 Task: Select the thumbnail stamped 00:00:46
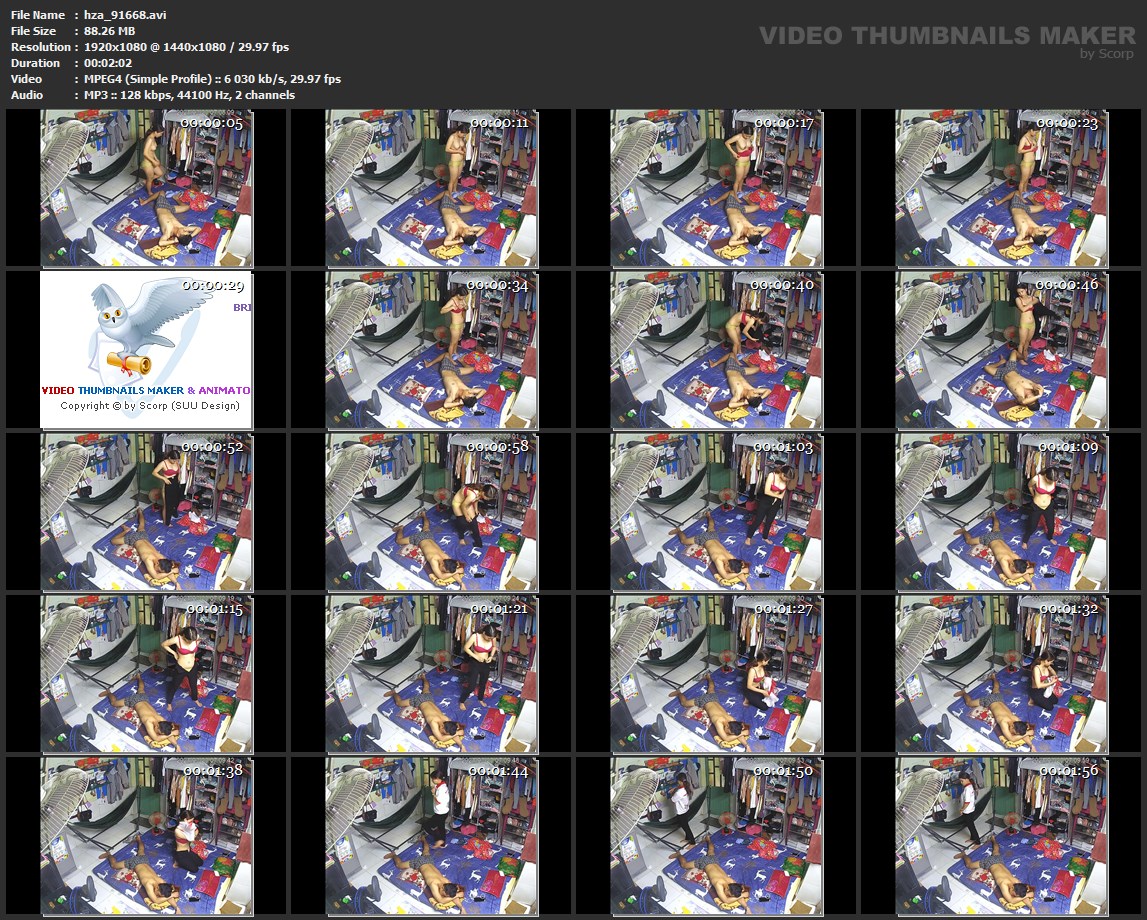click(x=1001, y=350)
